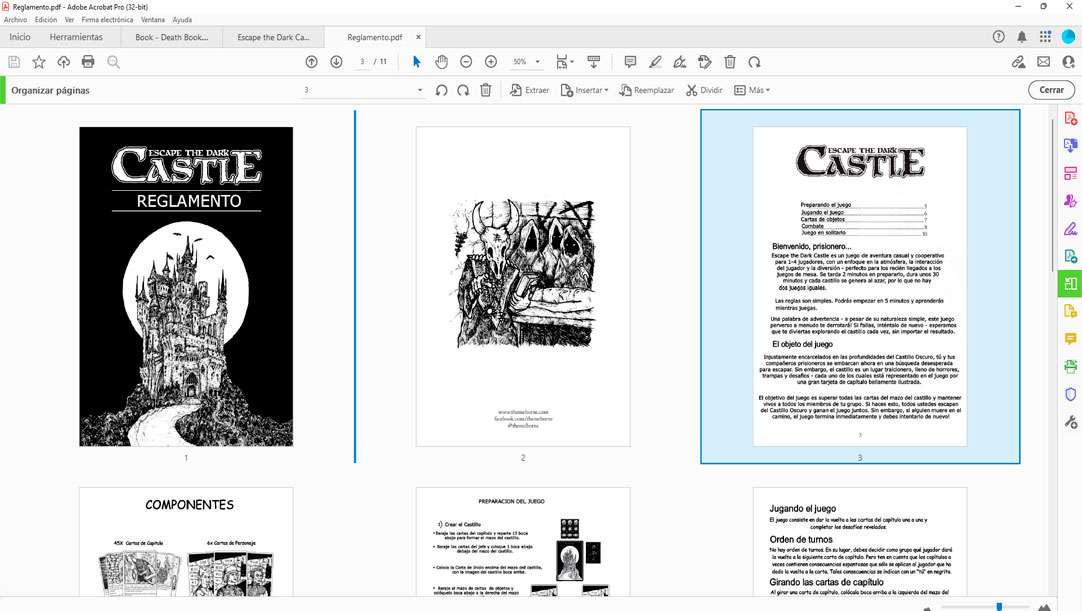Open the Edición menu
1082x611 pixels.
[x=46, y=20]
